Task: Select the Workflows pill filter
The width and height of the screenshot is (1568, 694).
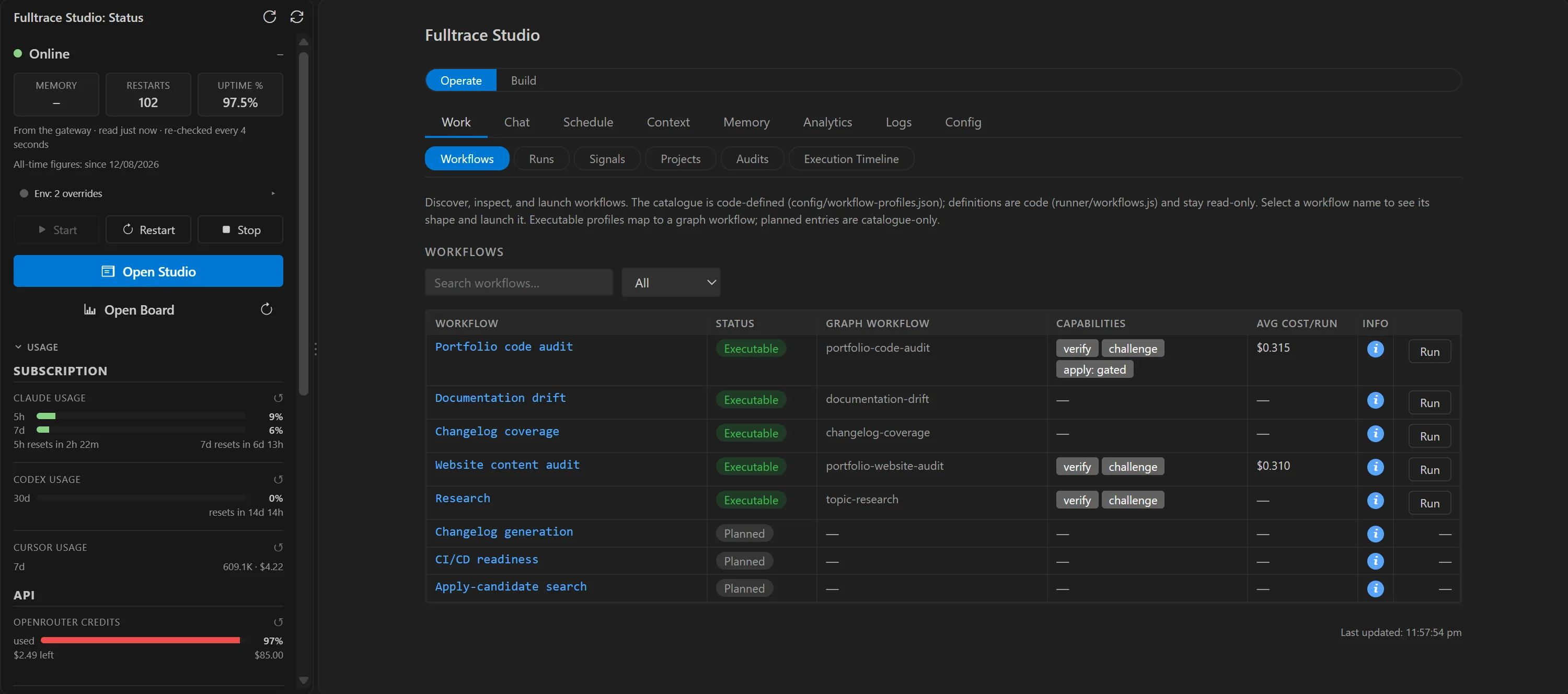Action: 467,159
